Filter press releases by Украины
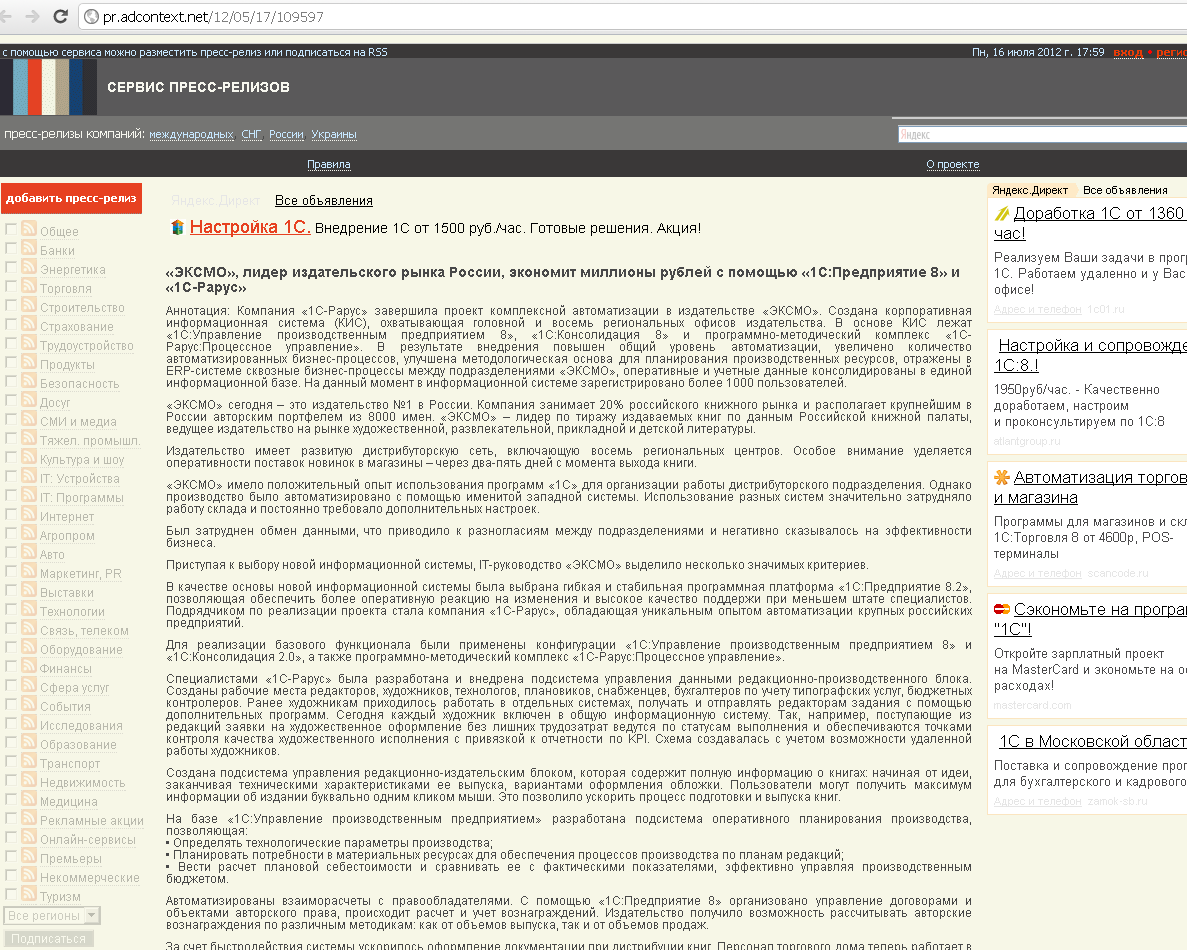The image size is (1187, 950). [334, 135]
